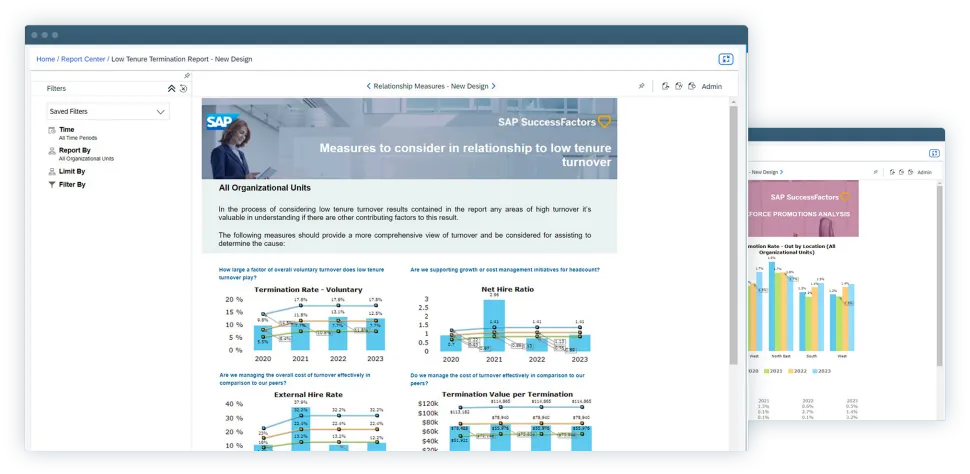
Task: Go to next page using right chevron
Action: point(494,87)
